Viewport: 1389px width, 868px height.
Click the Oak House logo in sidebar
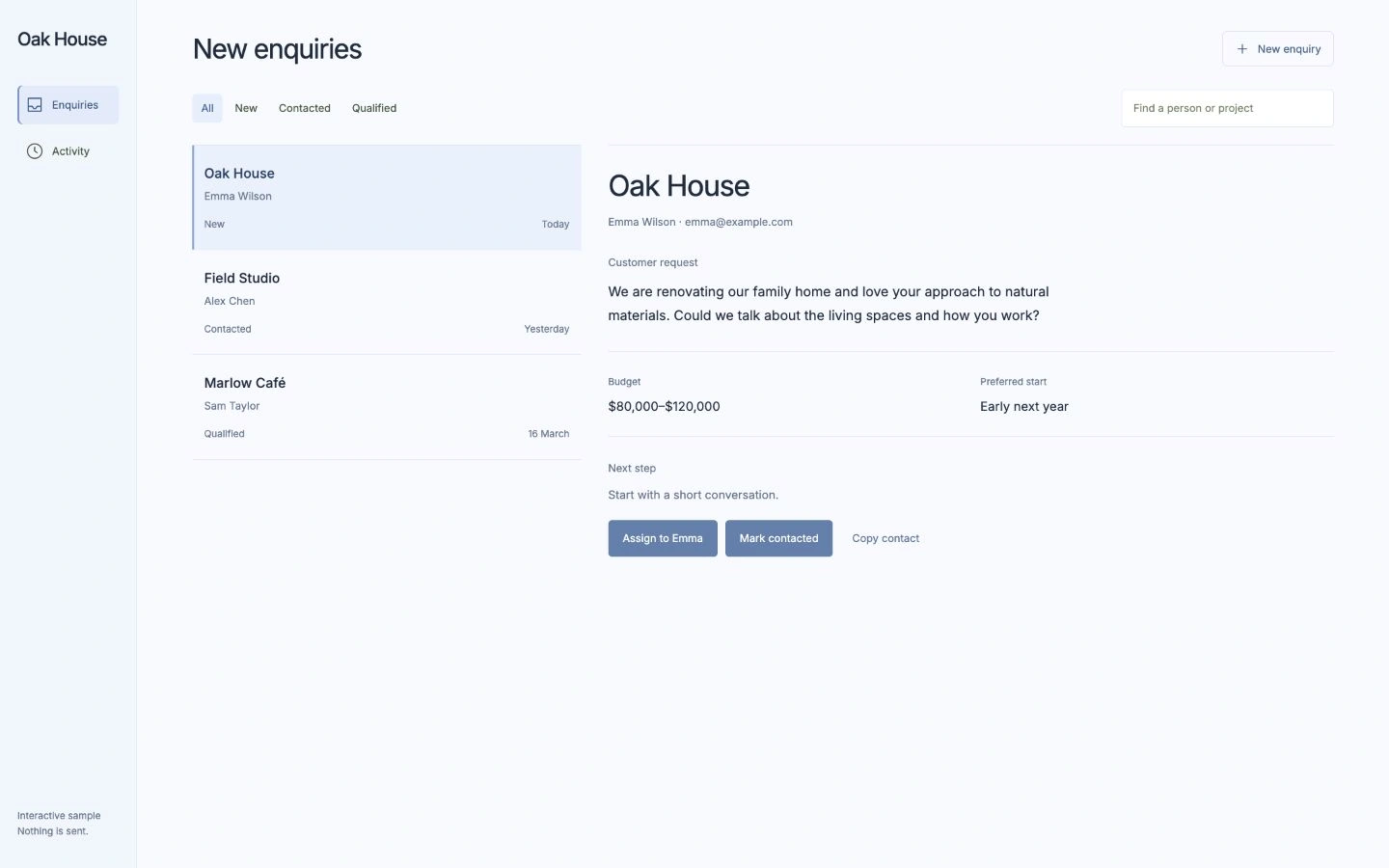click(x=63, y=40)
